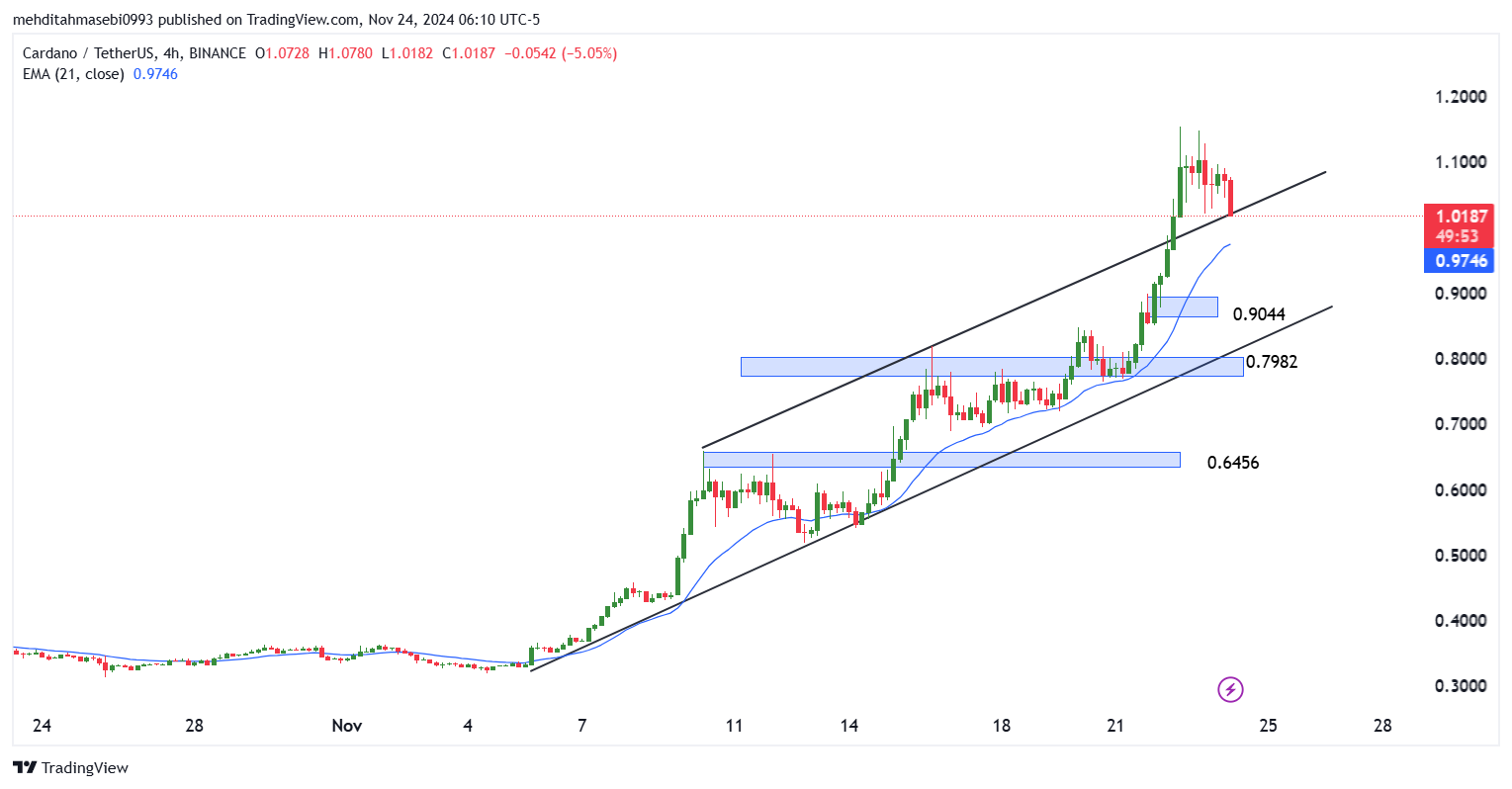
Task: Click the 7 date on time axis
Action: coord(582,726)
